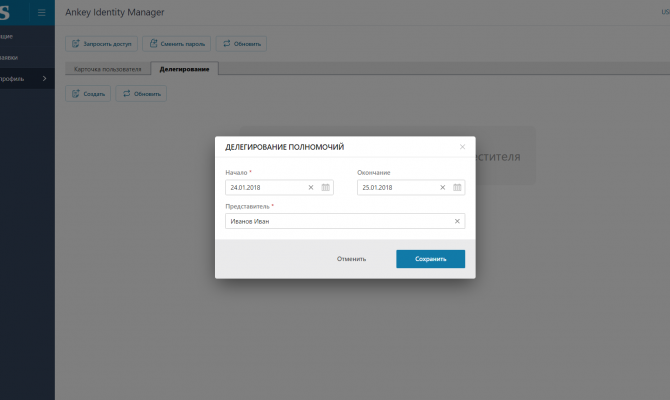
Task: Select the Делегирование tab
Action: point(185,69)
